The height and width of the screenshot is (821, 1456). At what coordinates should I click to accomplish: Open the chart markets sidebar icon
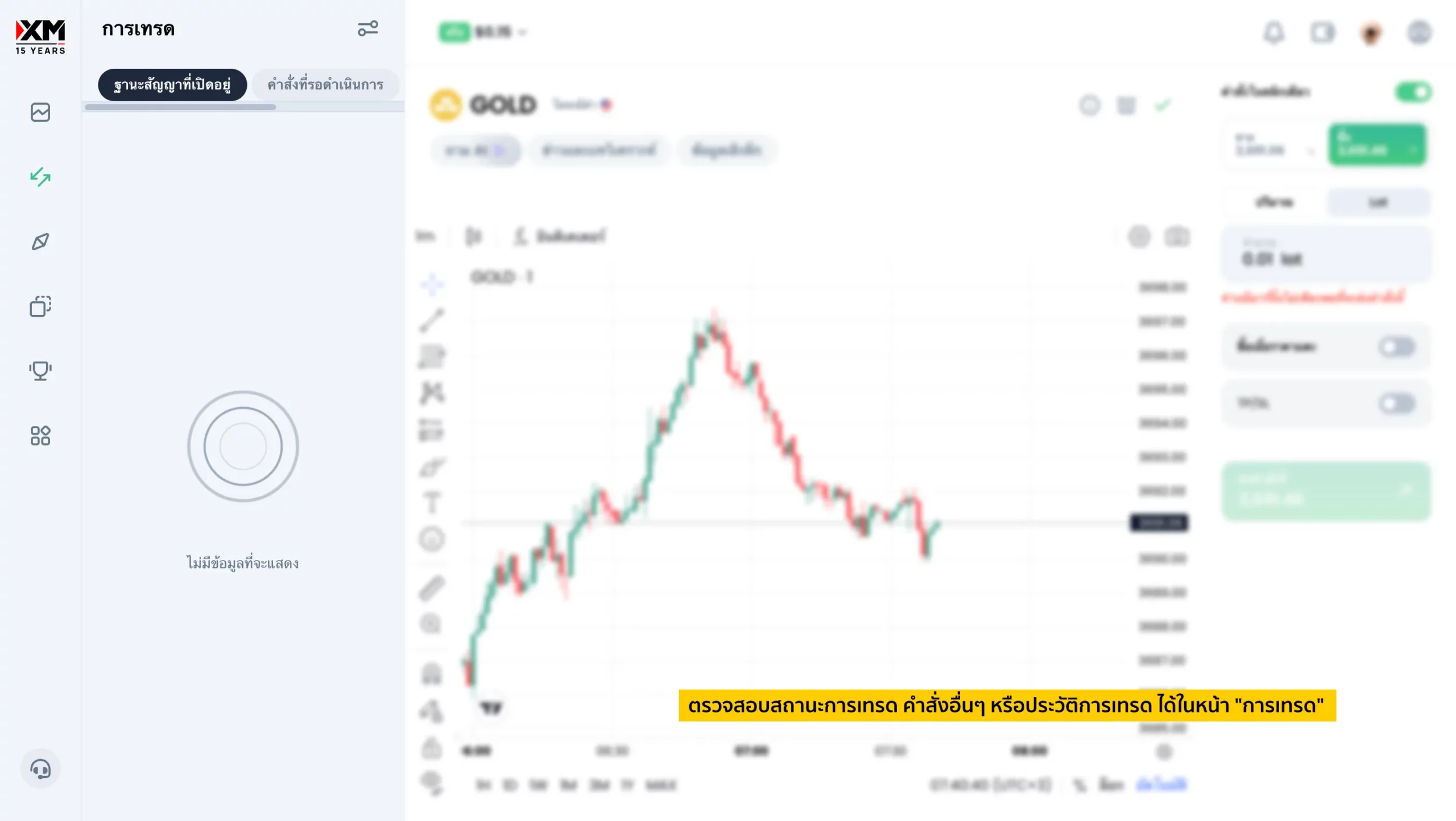[40, 113]
